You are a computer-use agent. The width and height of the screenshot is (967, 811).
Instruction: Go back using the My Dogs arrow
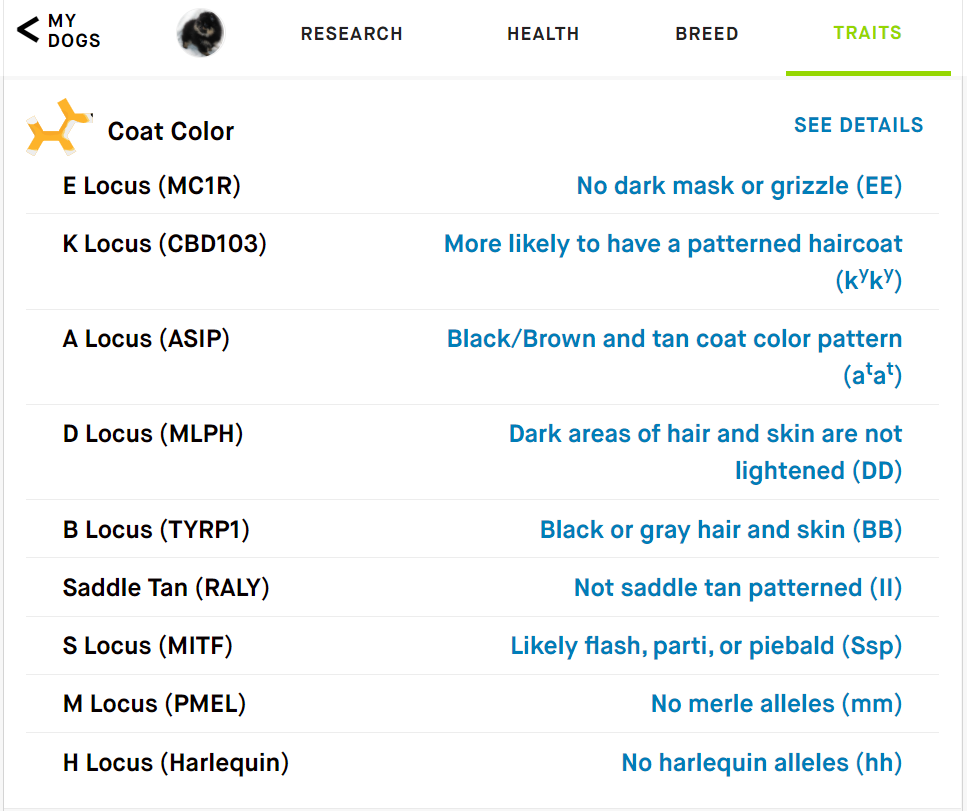point(58,30)
